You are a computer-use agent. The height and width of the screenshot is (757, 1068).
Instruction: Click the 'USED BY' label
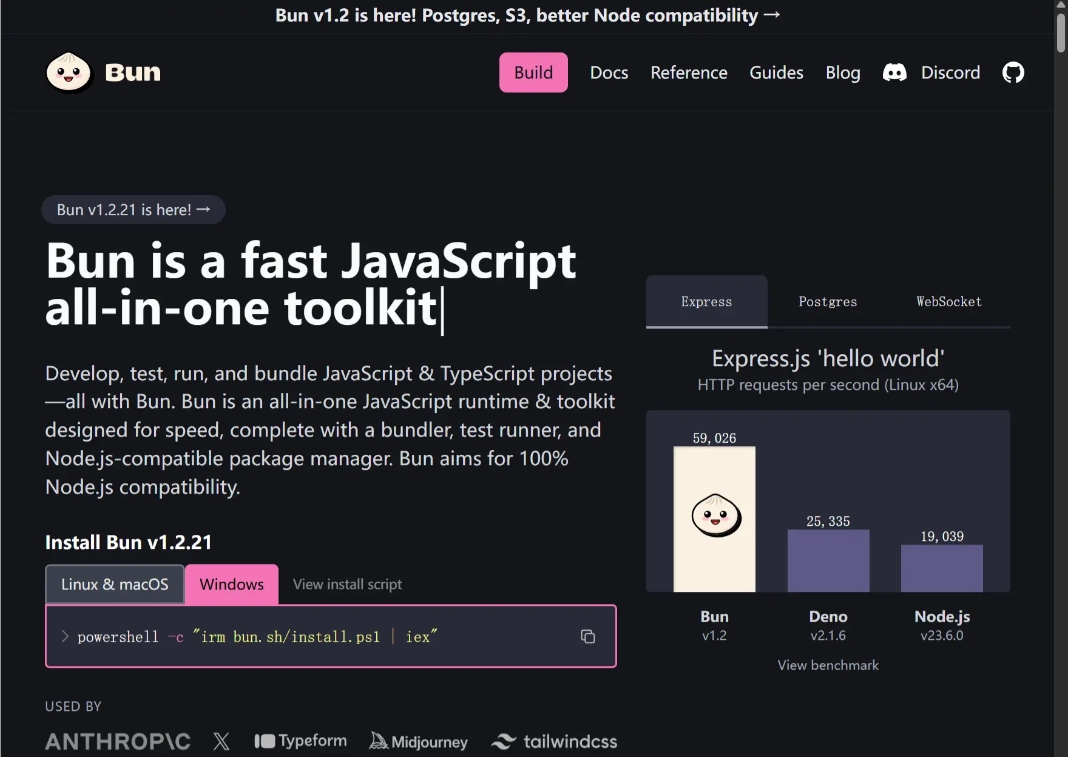73,707
